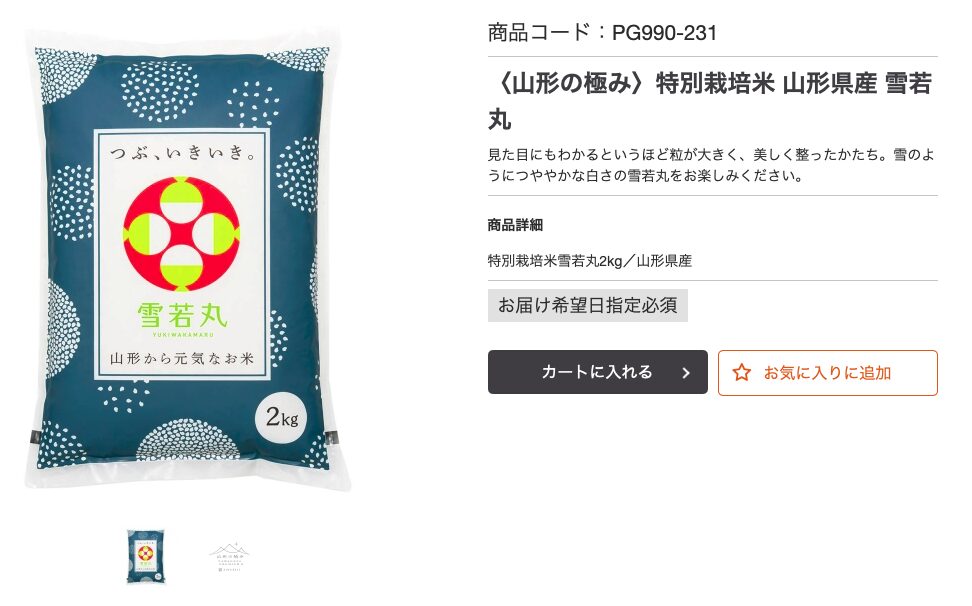Click the 2kg weight circle on the bag

tap(281, 417)
